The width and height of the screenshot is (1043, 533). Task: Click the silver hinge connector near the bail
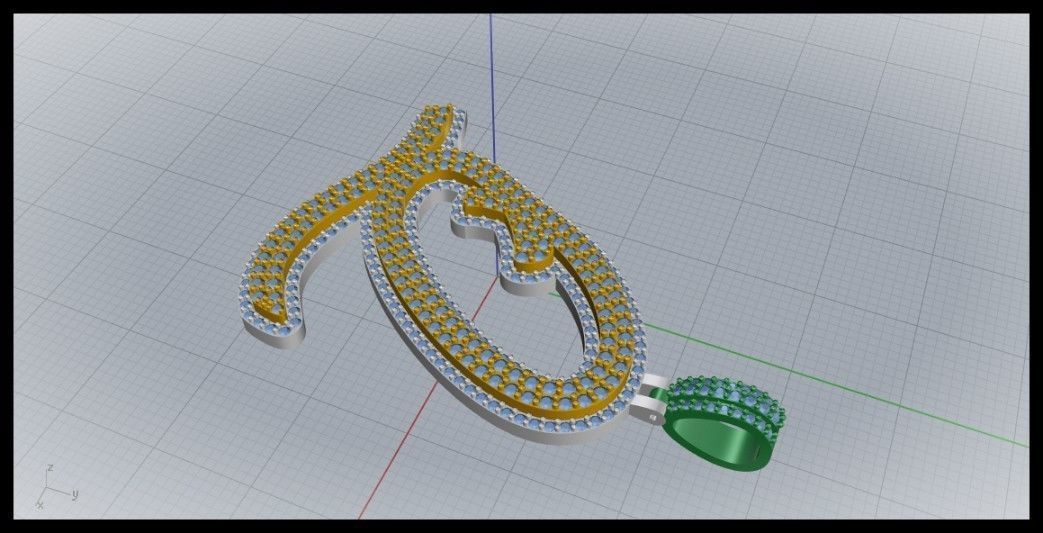tap(650, 399)
